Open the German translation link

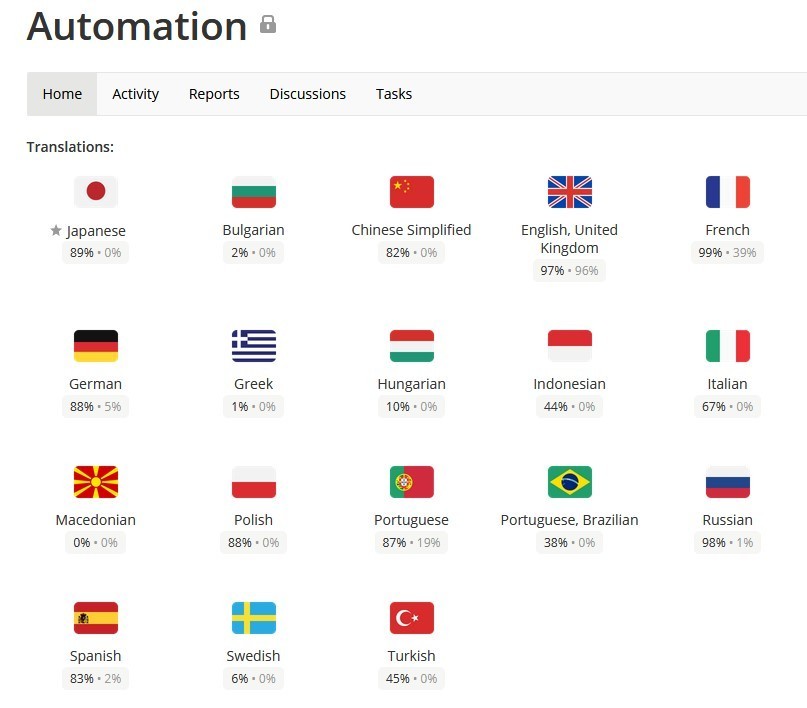pyautogui.click(x=95, y=384)
